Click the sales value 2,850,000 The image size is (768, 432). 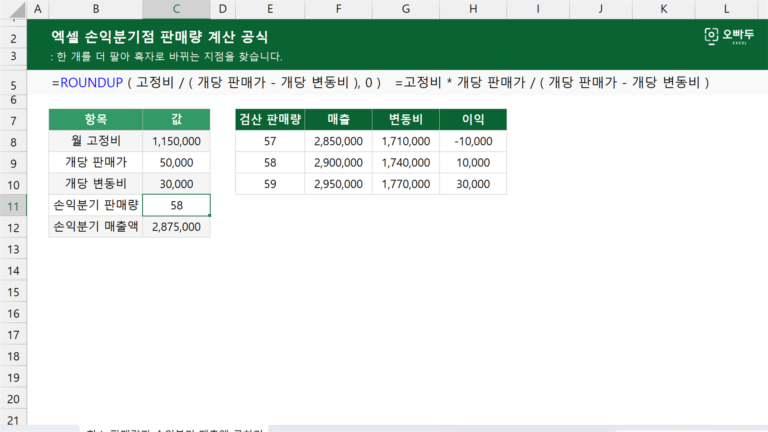coord(338,141)
